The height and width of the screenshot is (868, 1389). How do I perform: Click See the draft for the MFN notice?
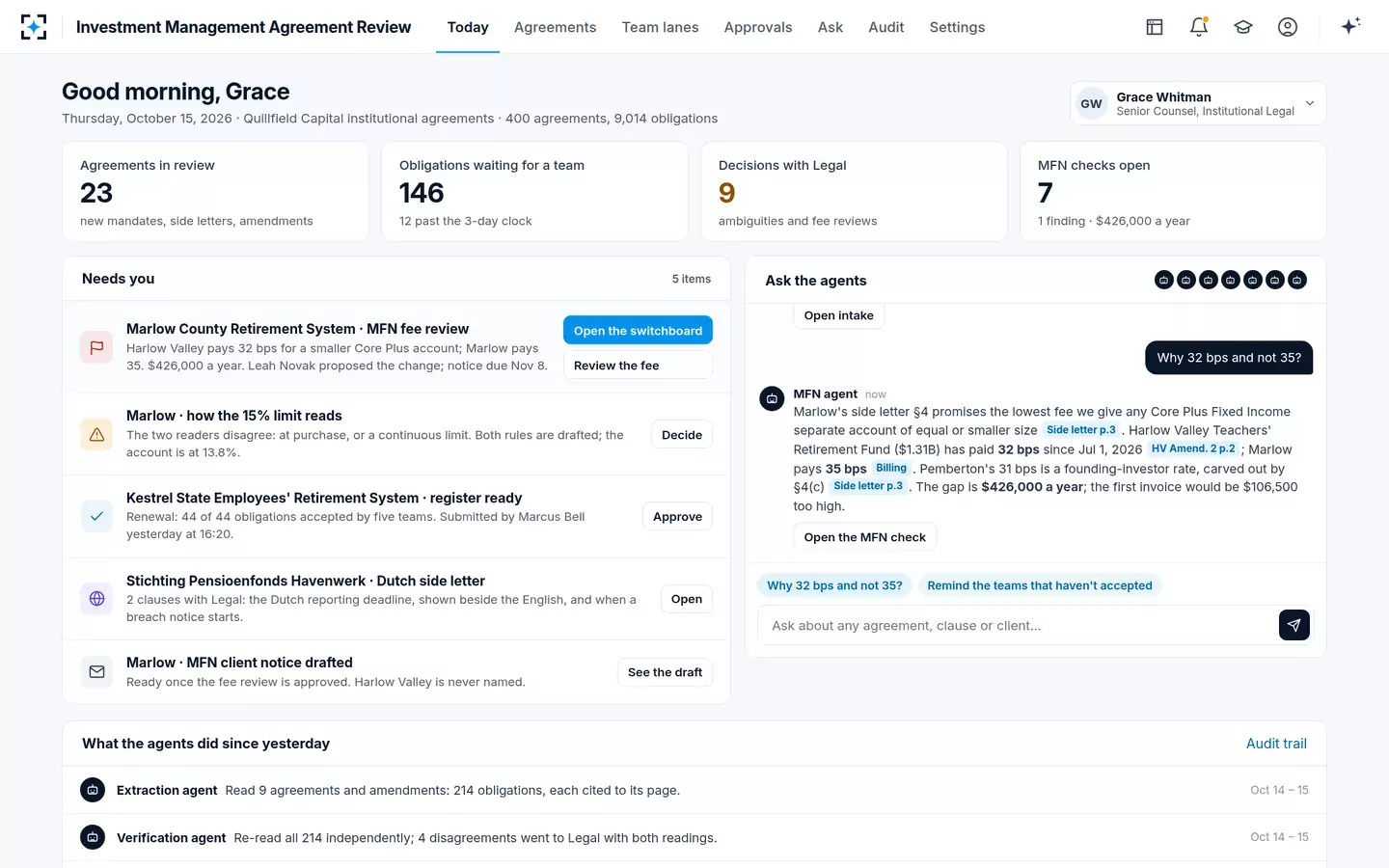click(x=665, y=672)
